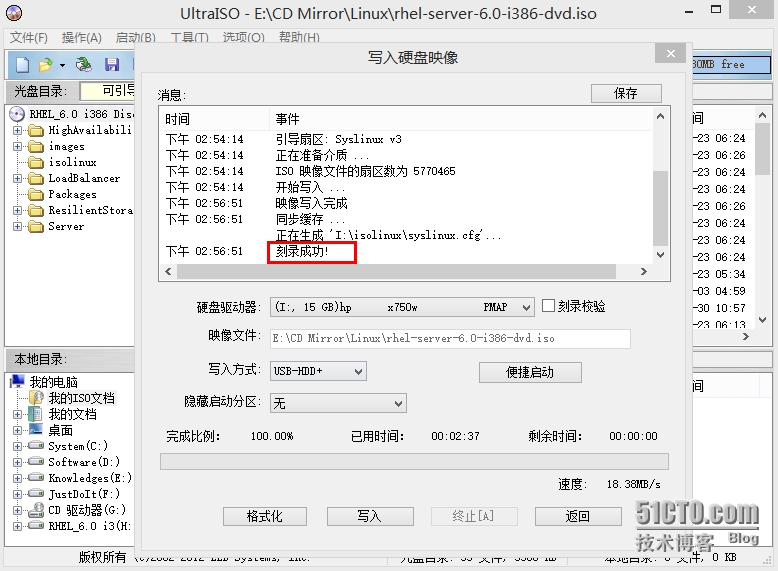The height and width of the screenshot is (571, 778).
Task: Expand the images tree node
Action: pos(17,146)
